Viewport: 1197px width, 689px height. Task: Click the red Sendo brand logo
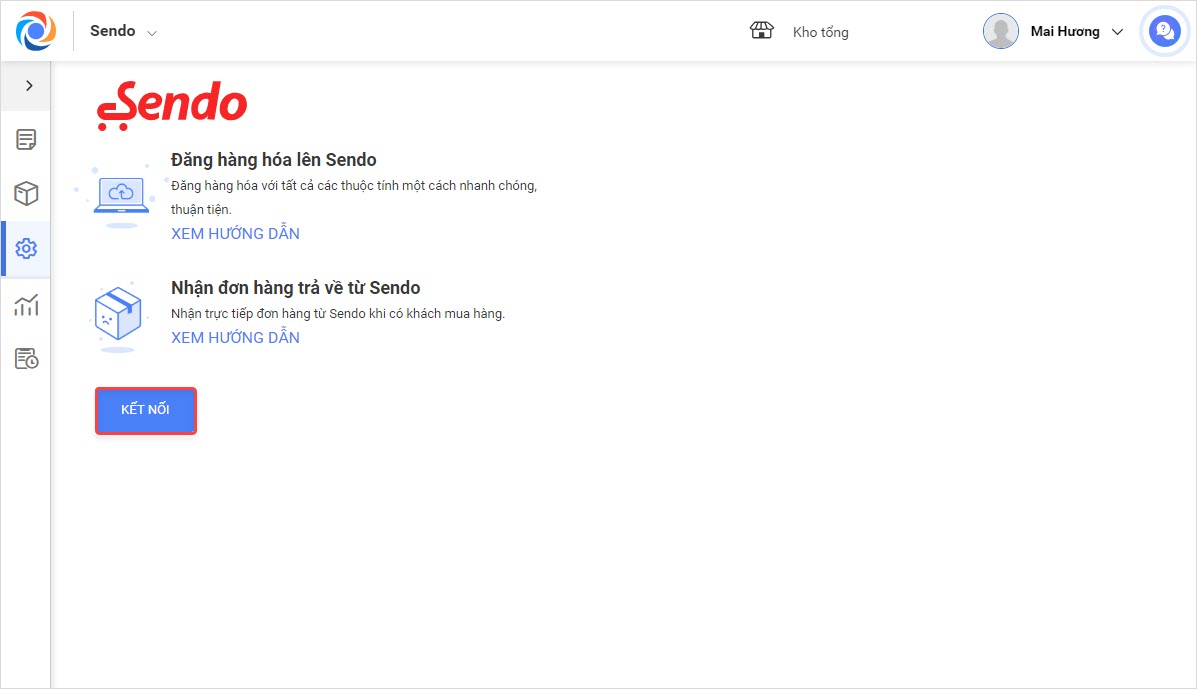click(171, 104)
